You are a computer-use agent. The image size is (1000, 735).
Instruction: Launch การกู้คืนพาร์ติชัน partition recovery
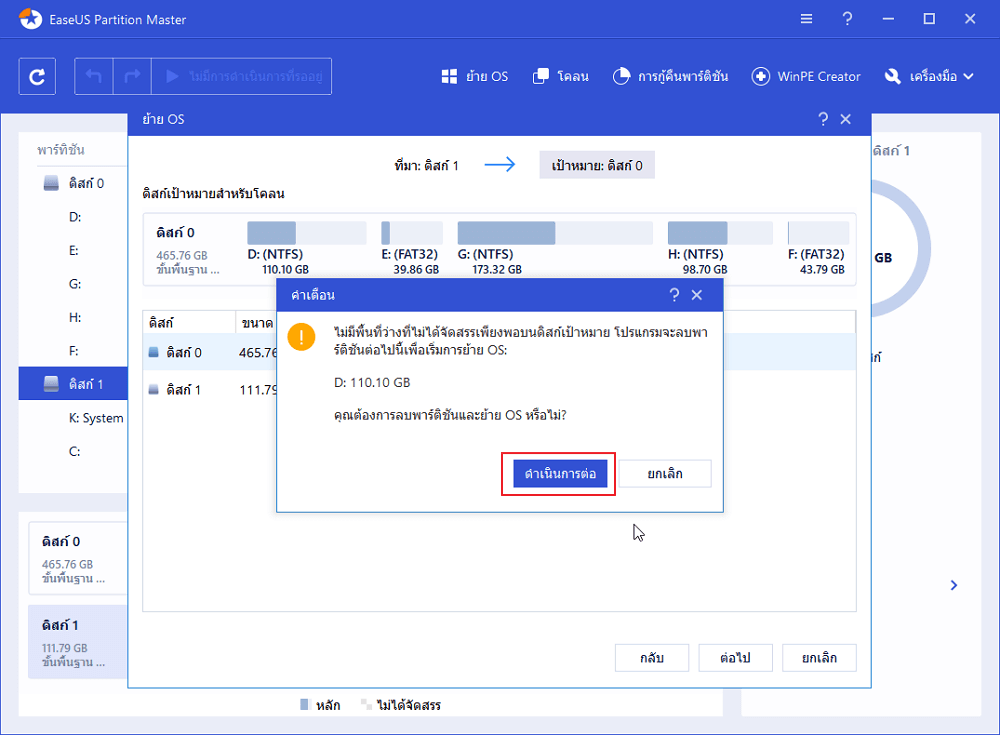pyautogui.click(x=670, y=77)
